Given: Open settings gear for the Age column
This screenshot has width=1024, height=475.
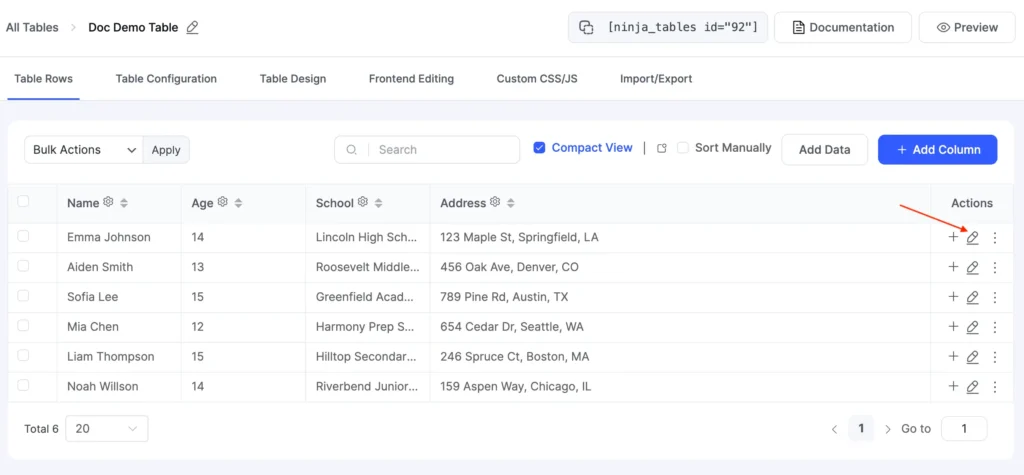Looking at the screenshot, I should [223, 202].
